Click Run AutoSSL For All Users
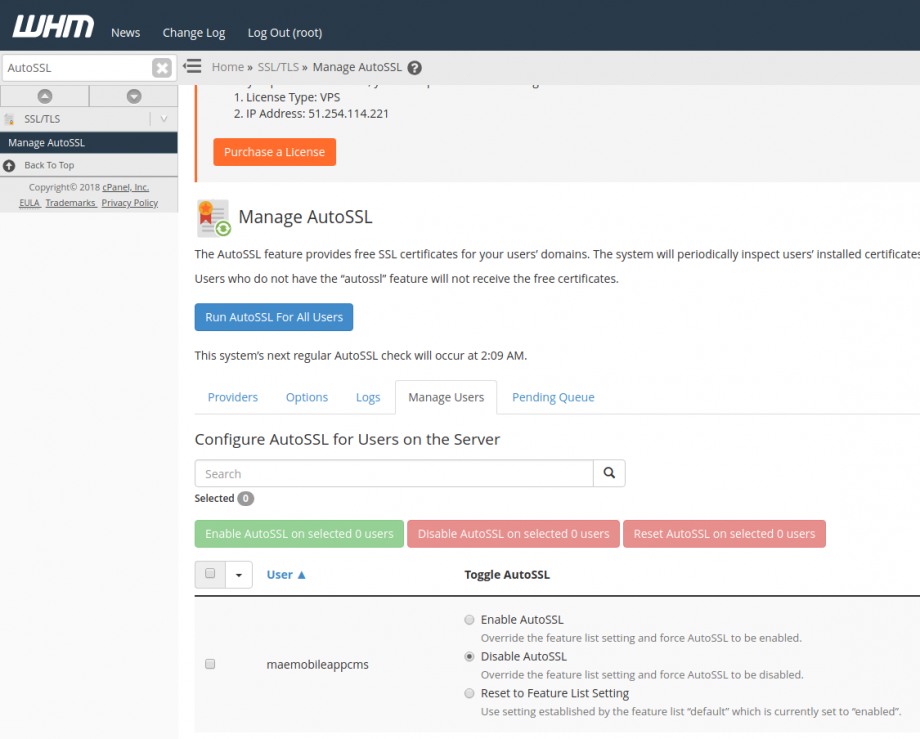 [273, 317]
